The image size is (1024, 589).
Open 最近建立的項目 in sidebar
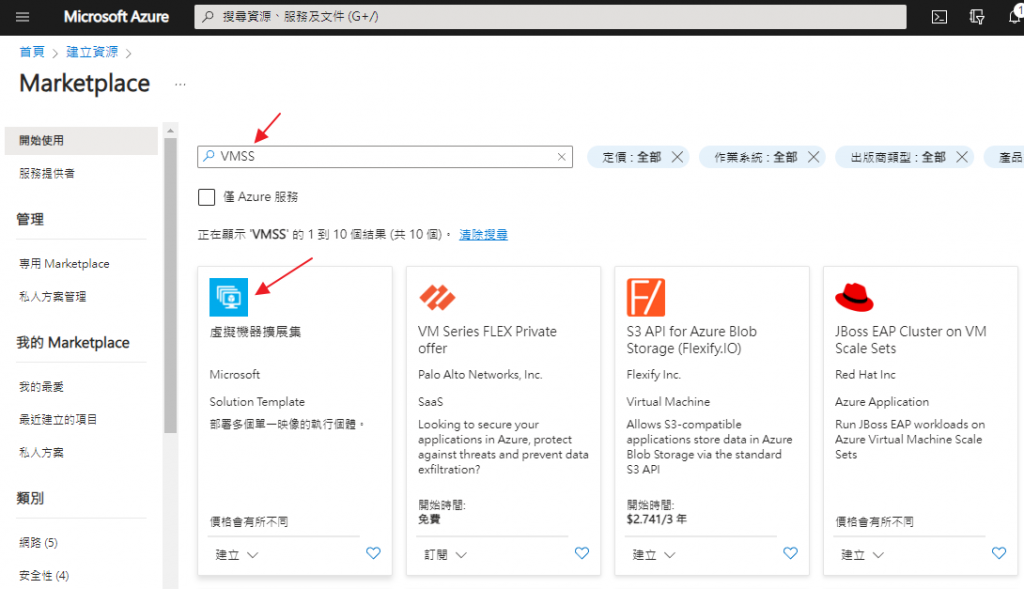[x=57, y=419]
